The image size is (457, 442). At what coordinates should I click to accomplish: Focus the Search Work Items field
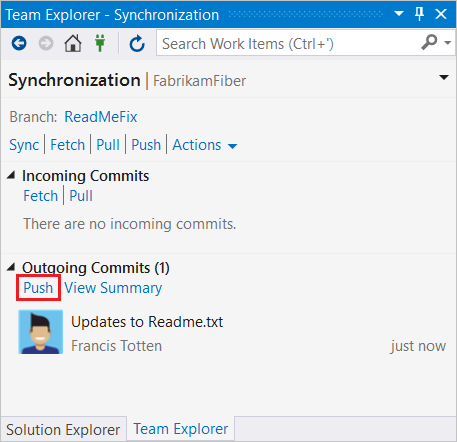pos(287,43)
